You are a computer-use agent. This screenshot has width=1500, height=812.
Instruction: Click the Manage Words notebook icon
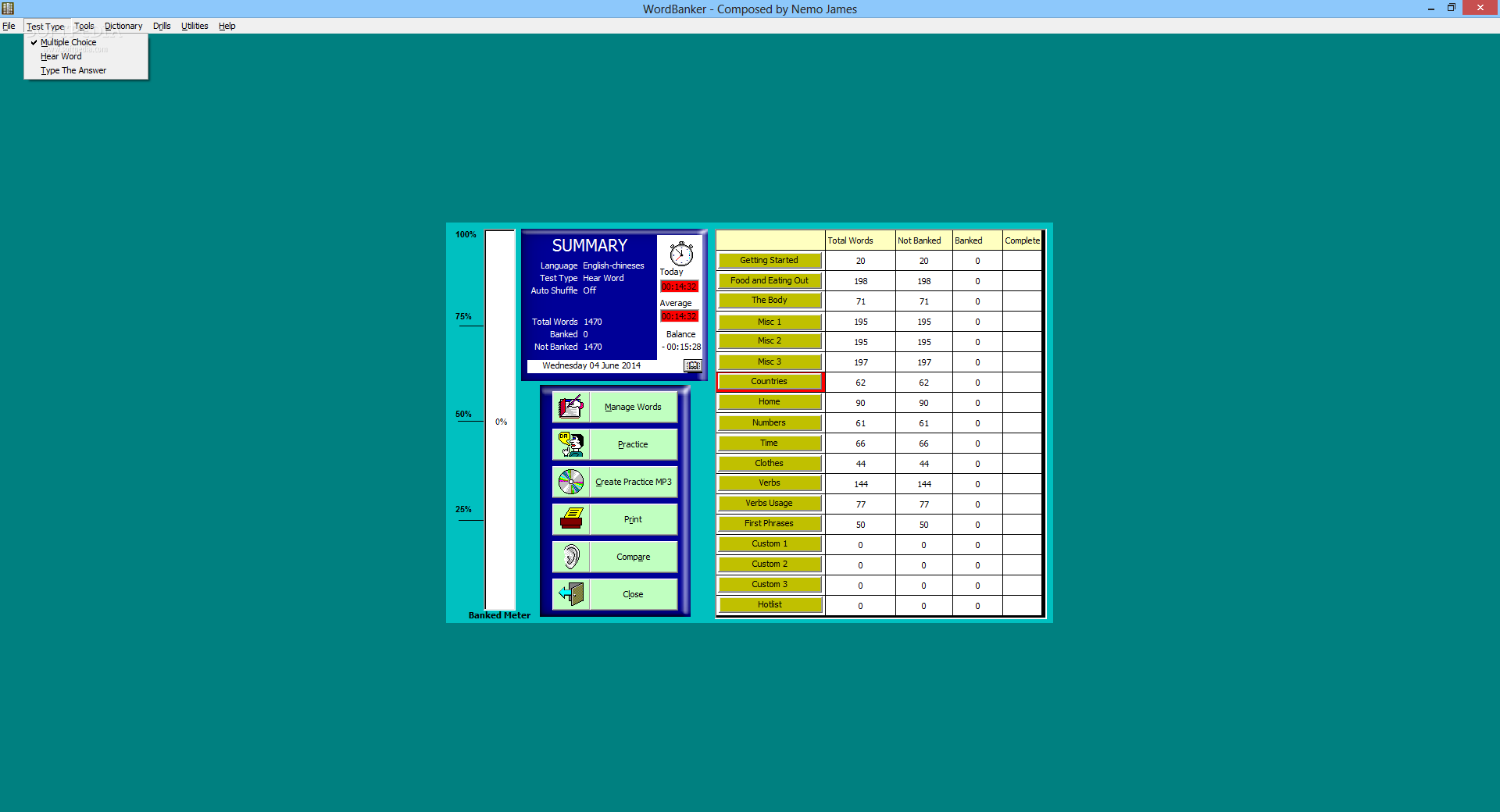tap(571, 407)
